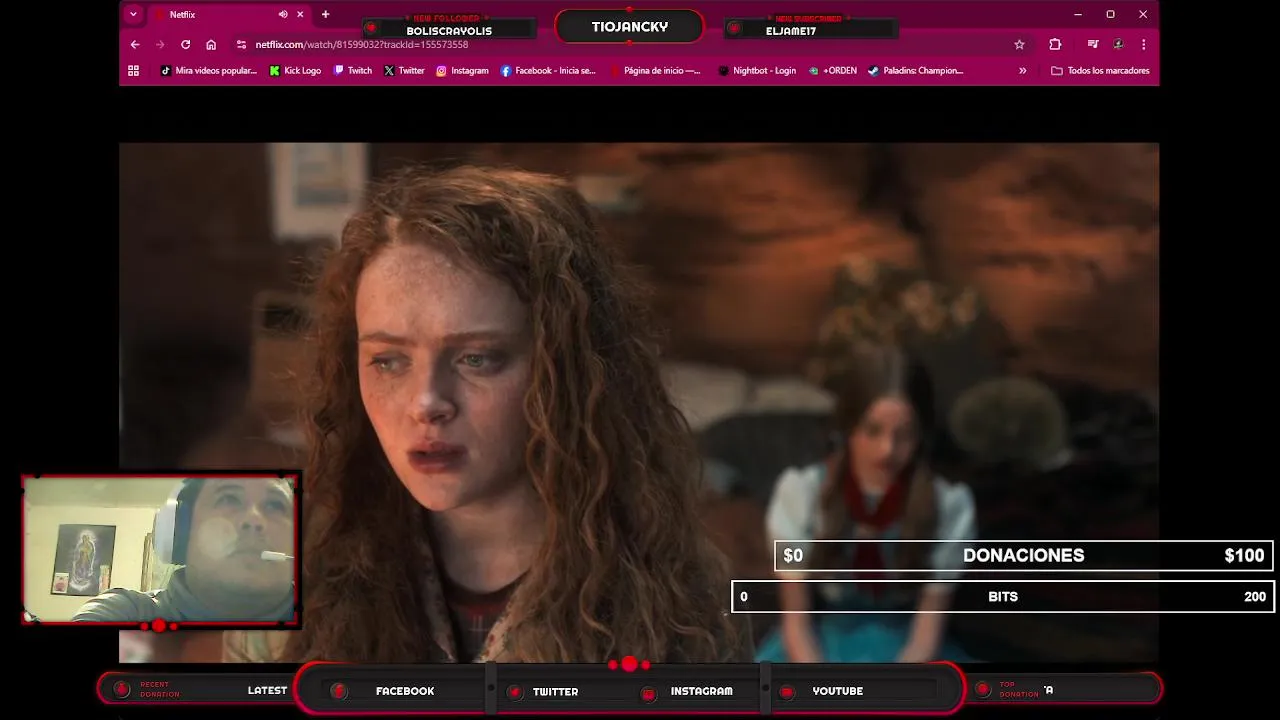Open the extensions puzzle icon

[1055, 44]
